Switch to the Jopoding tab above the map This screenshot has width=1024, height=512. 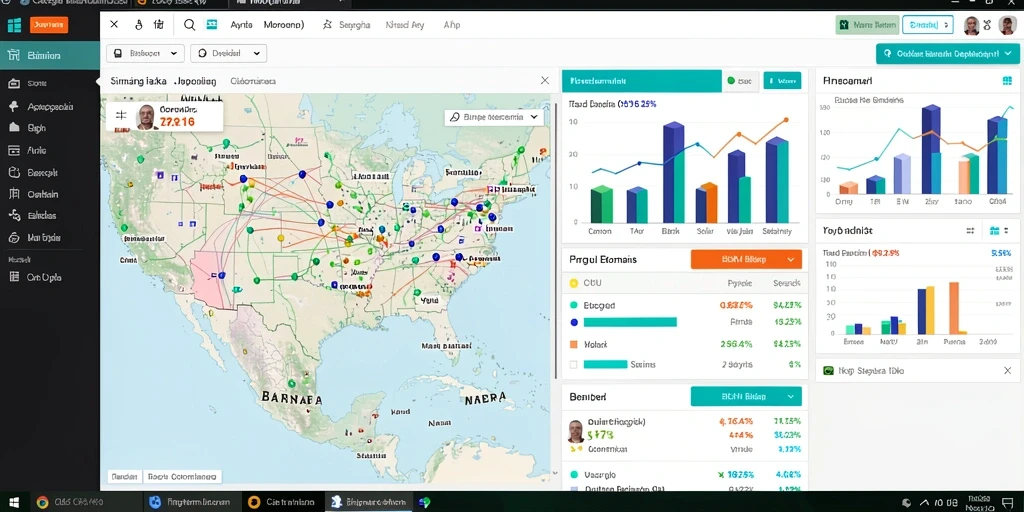(x=195, y=81)
